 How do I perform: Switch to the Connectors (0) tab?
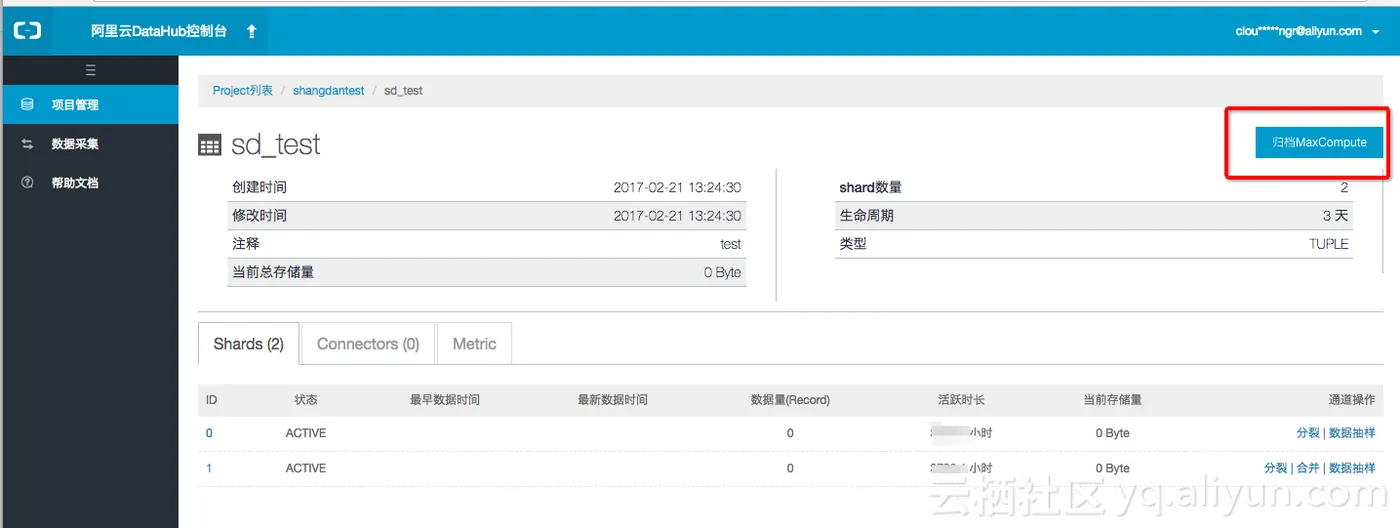tap(368, 344)
